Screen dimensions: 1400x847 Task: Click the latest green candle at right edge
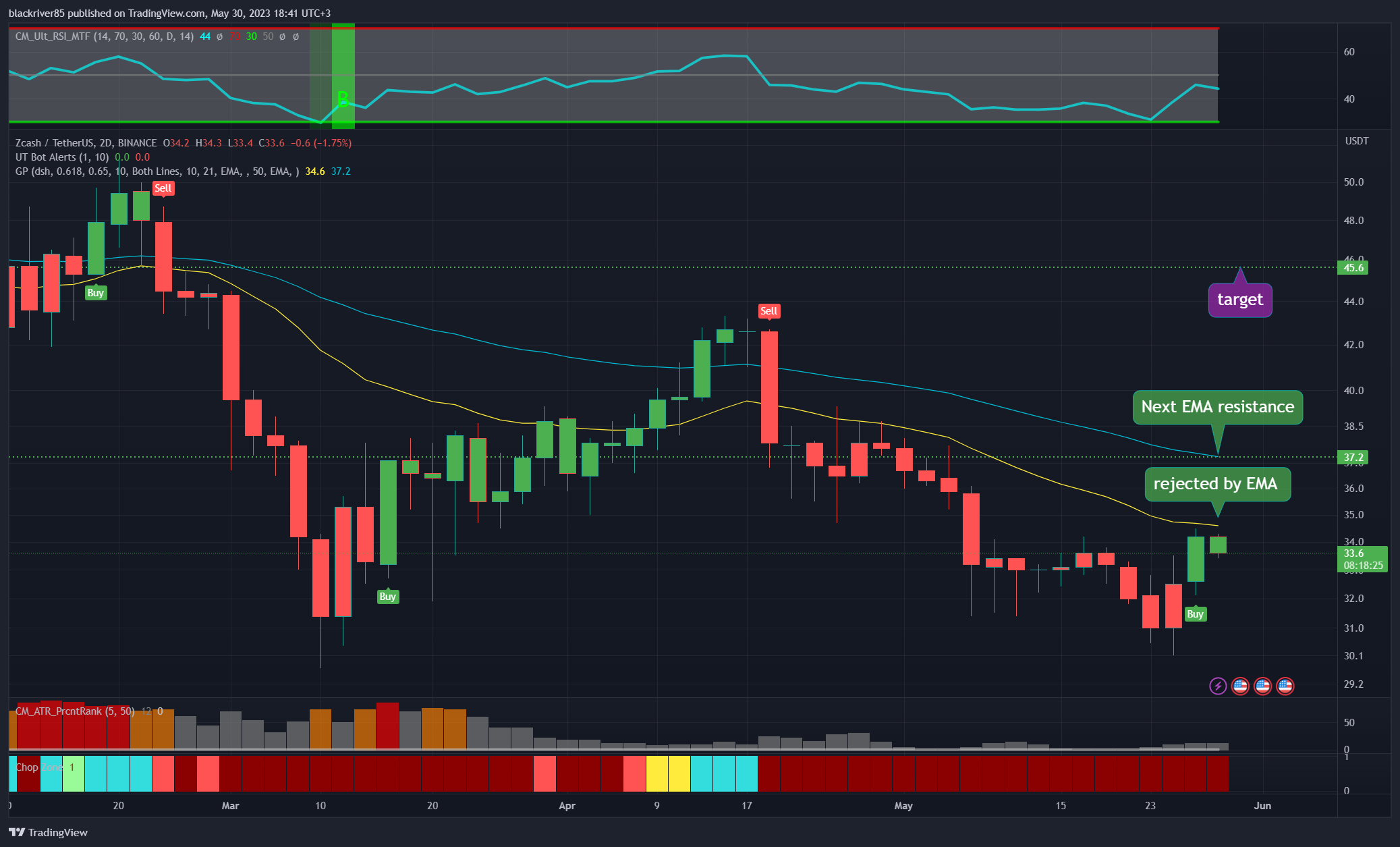[x=1218, y=545]
